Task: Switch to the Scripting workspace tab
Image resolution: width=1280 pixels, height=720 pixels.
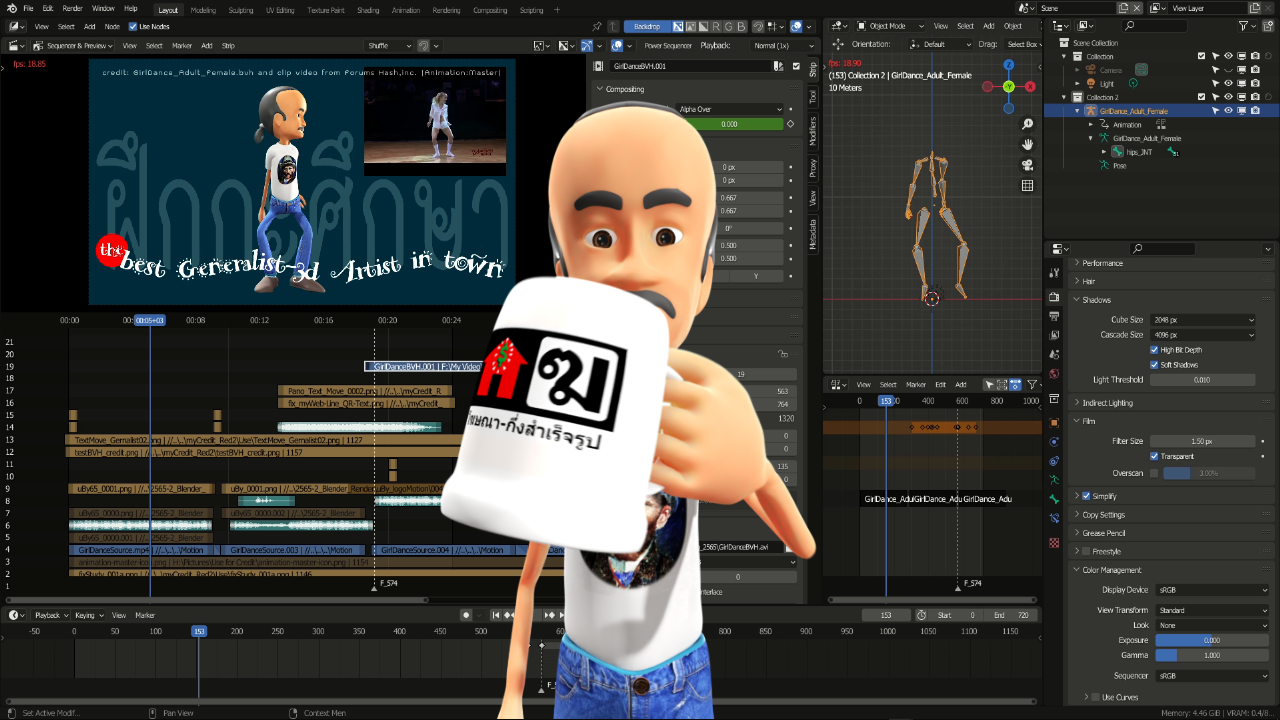Action: click(x=532, y=10)
